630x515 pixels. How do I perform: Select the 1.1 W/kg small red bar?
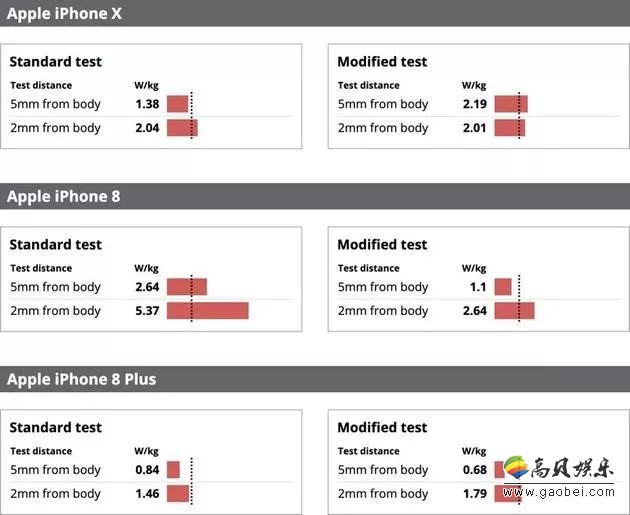coord(503,287)
